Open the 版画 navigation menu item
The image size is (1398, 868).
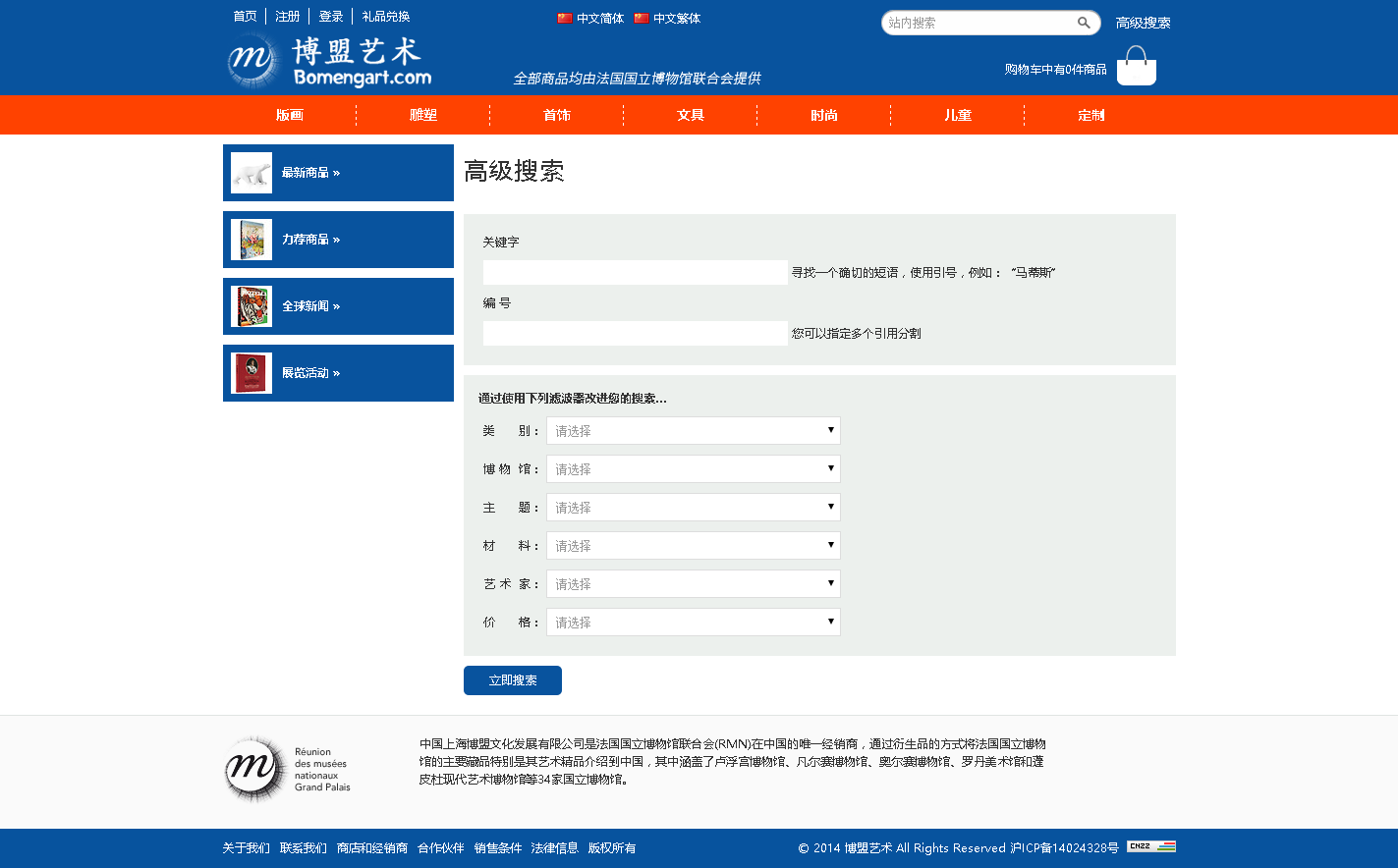[x=289, y=115]
